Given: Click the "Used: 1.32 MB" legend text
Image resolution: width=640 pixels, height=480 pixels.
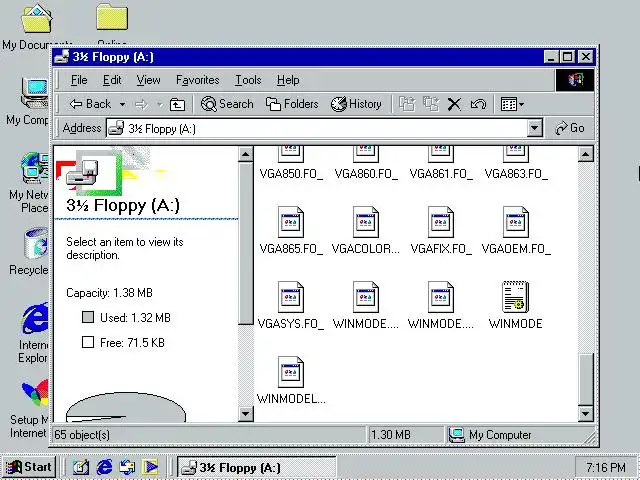Looking at the screenshot, I should point(135,318).
